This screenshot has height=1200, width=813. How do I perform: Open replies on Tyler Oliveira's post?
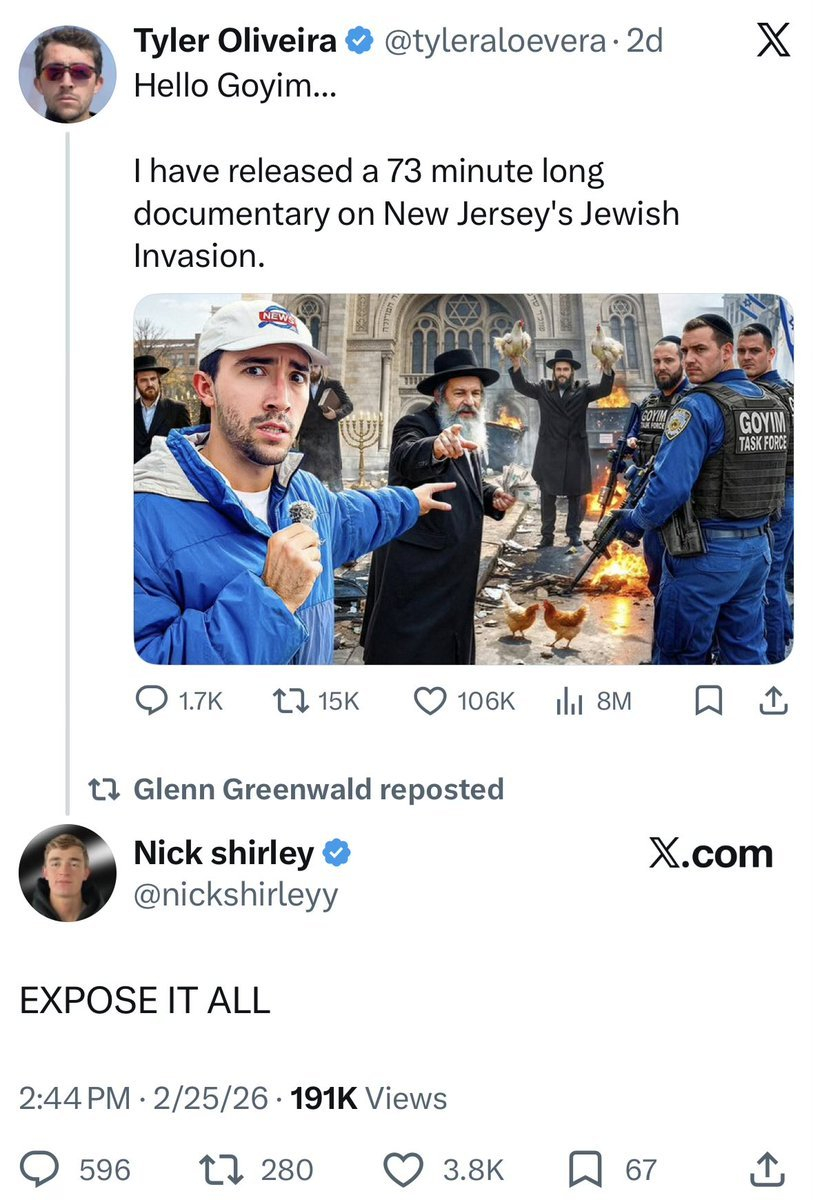coord(179,702)
